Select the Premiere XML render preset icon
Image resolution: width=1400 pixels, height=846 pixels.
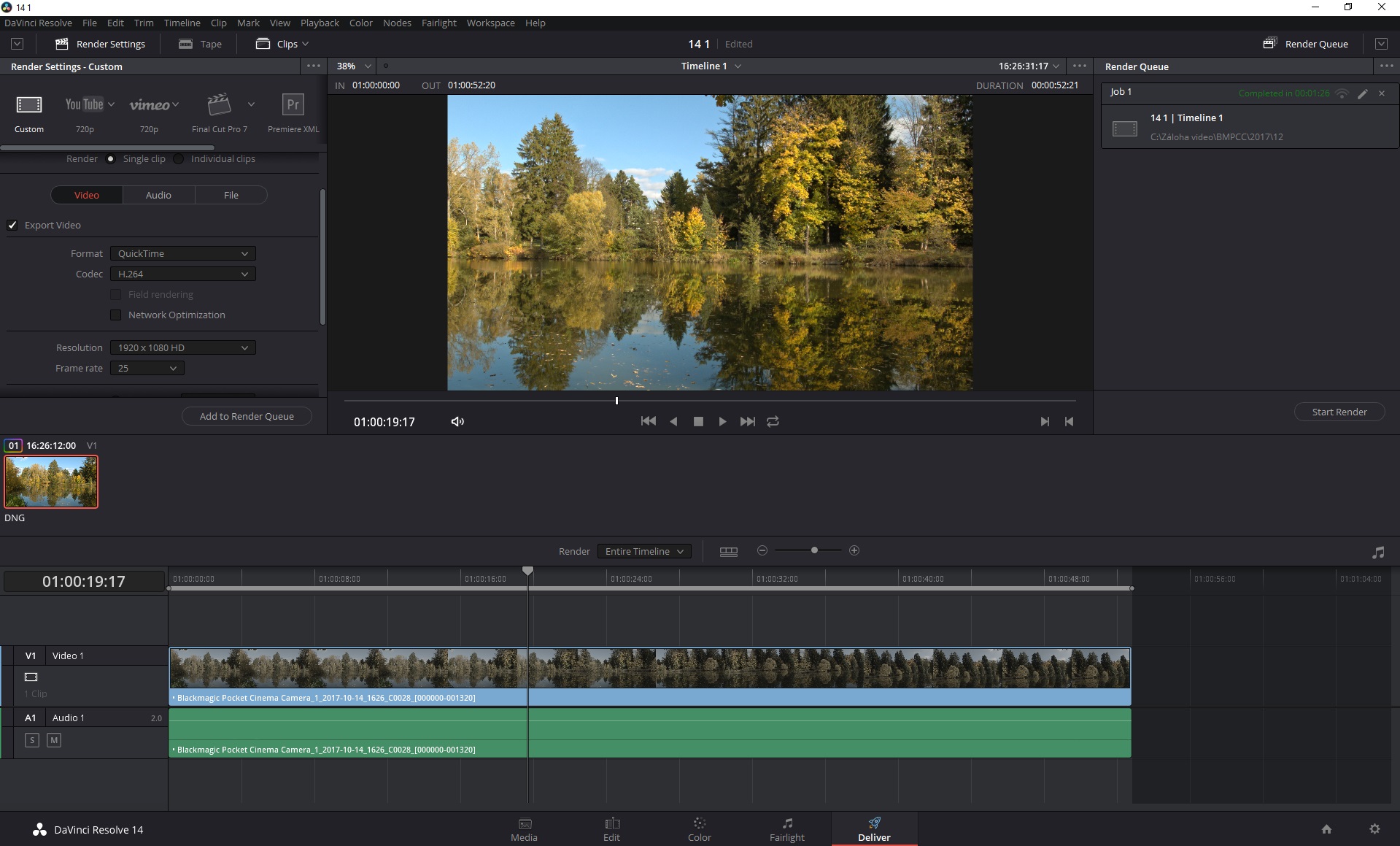pyautogui.click(x=293, y=105)
